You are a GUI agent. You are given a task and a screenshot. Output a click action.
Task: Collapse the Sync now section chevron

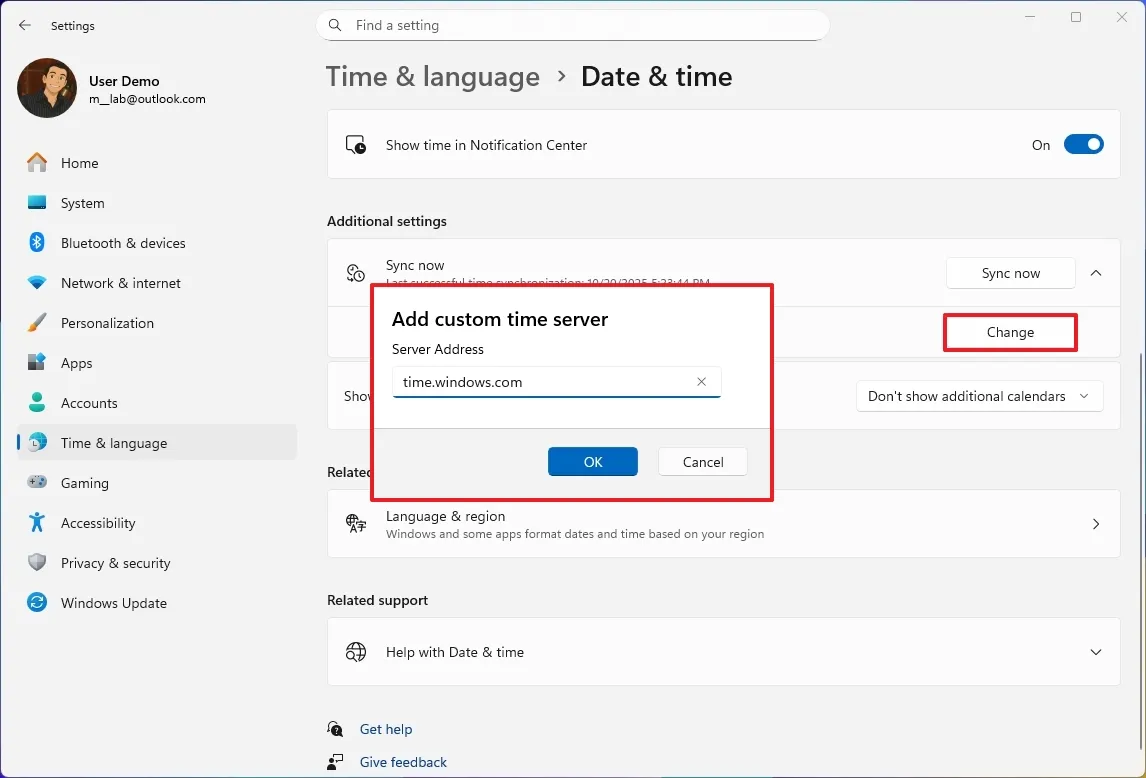1096,272
